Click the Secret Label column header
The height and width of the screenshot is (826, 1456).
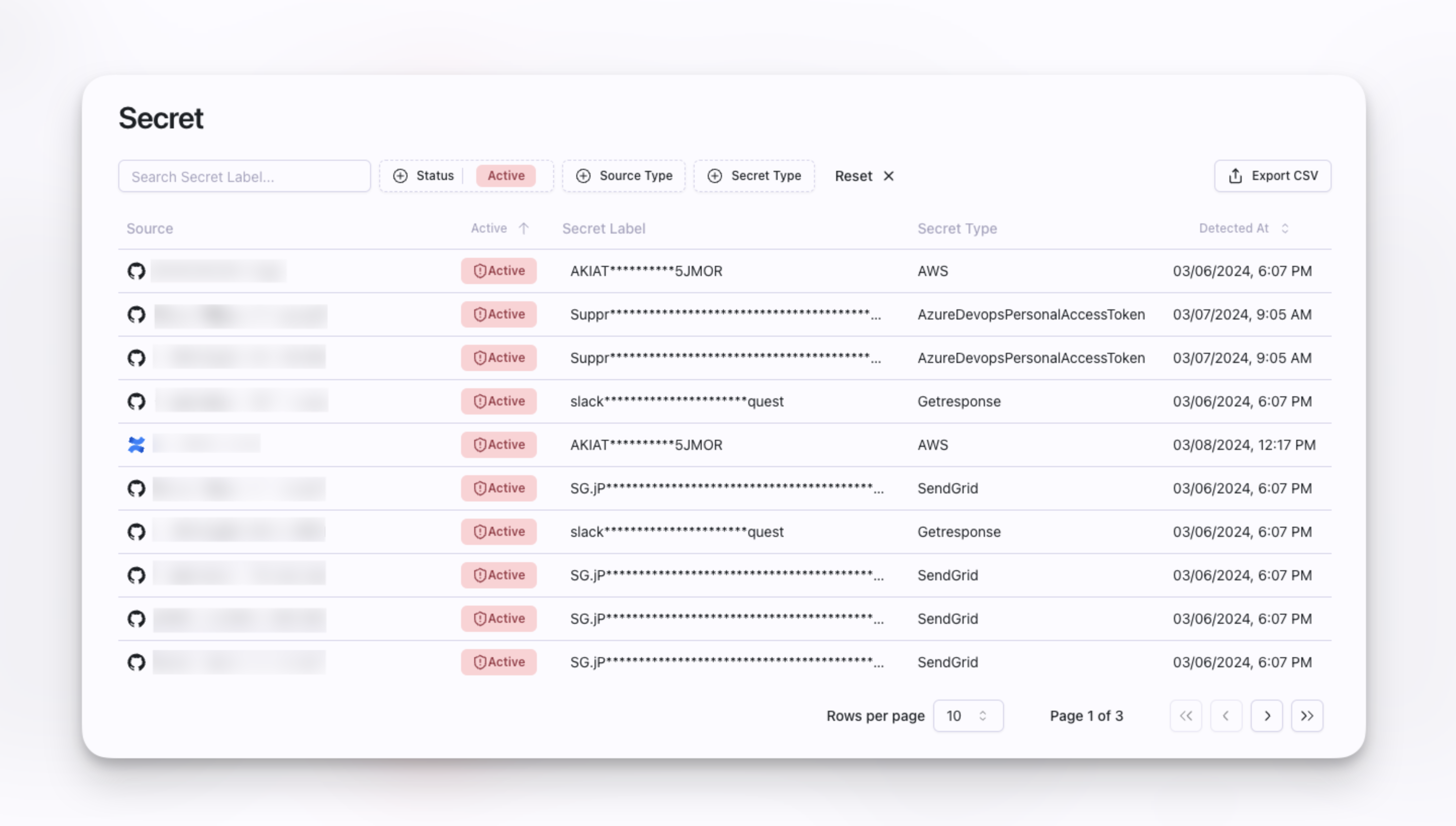click(x=604, y=228)
